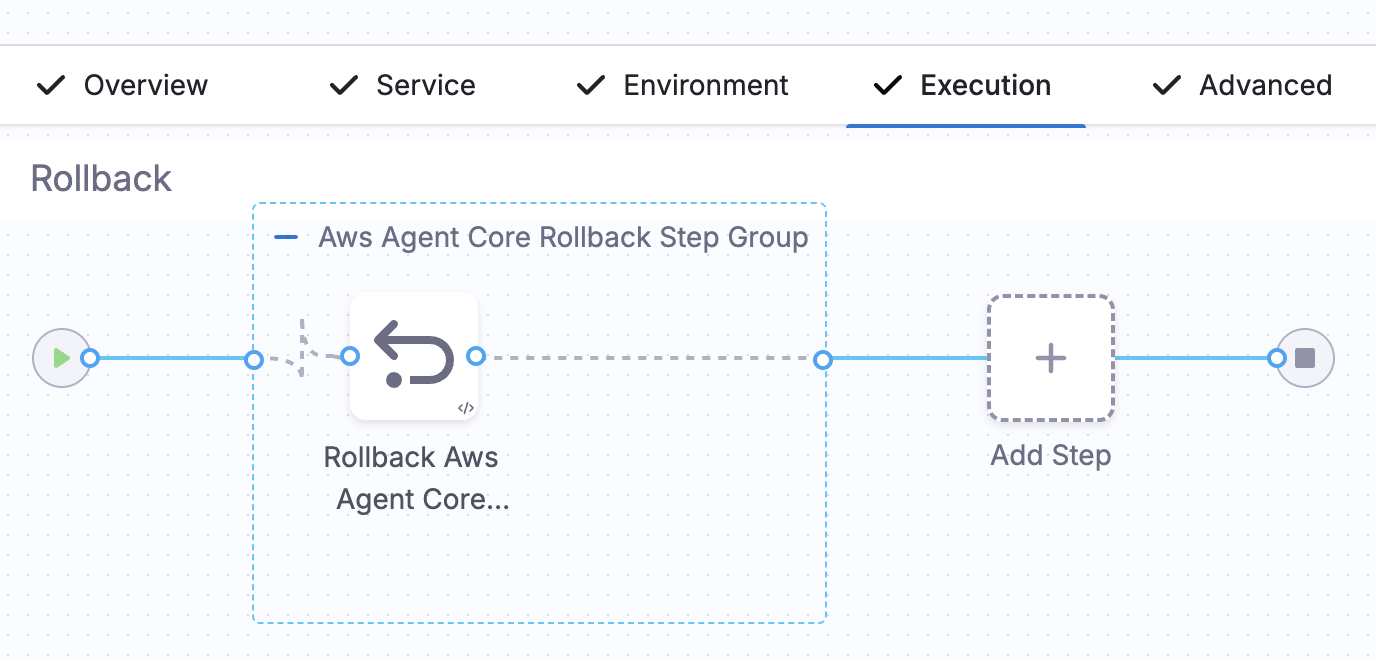Open the Overview tab
The image size is (1376, 660).
[122, 86]
